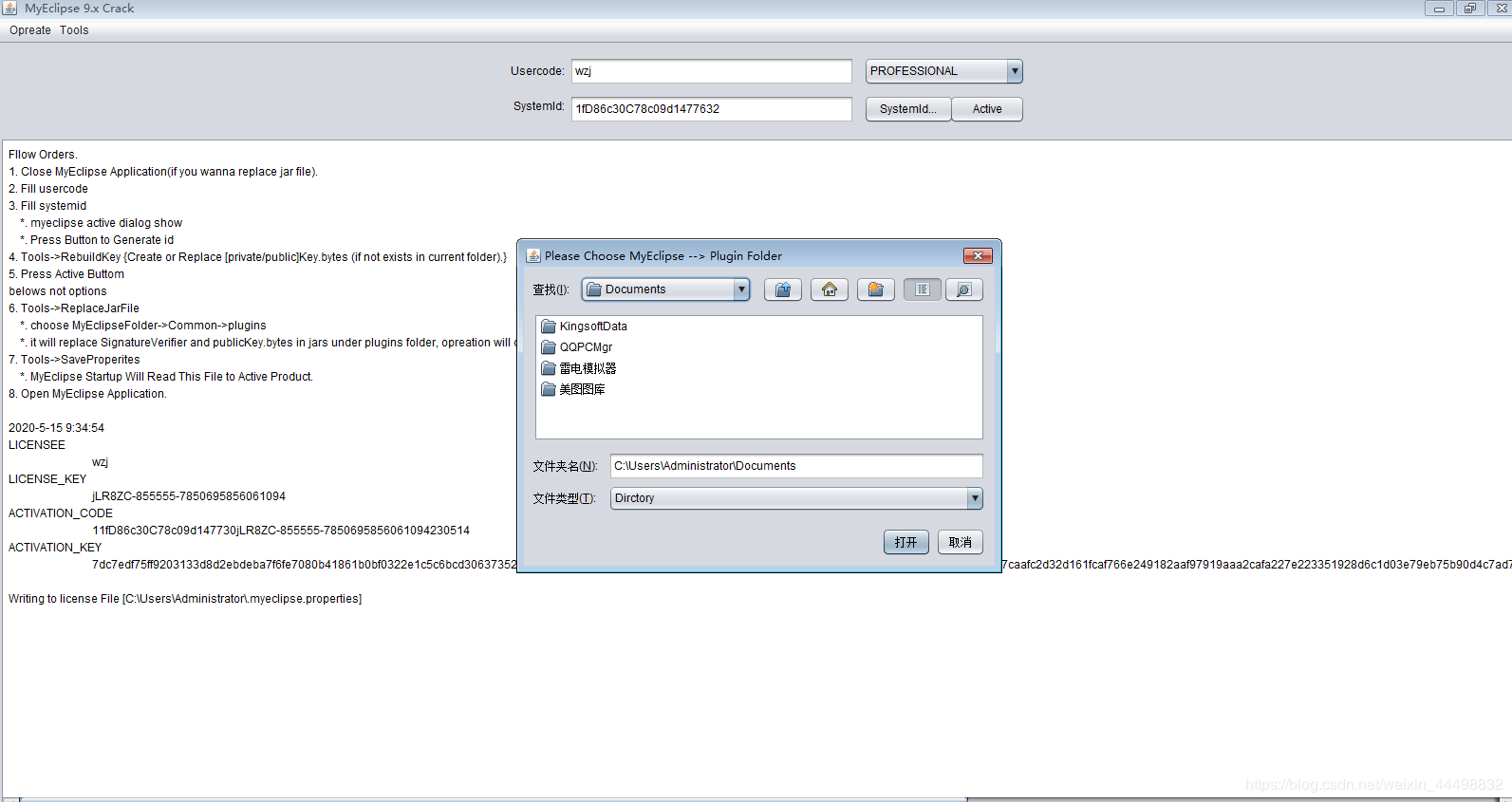Select the QQPCMgr folder

click(x=576, y=347)
